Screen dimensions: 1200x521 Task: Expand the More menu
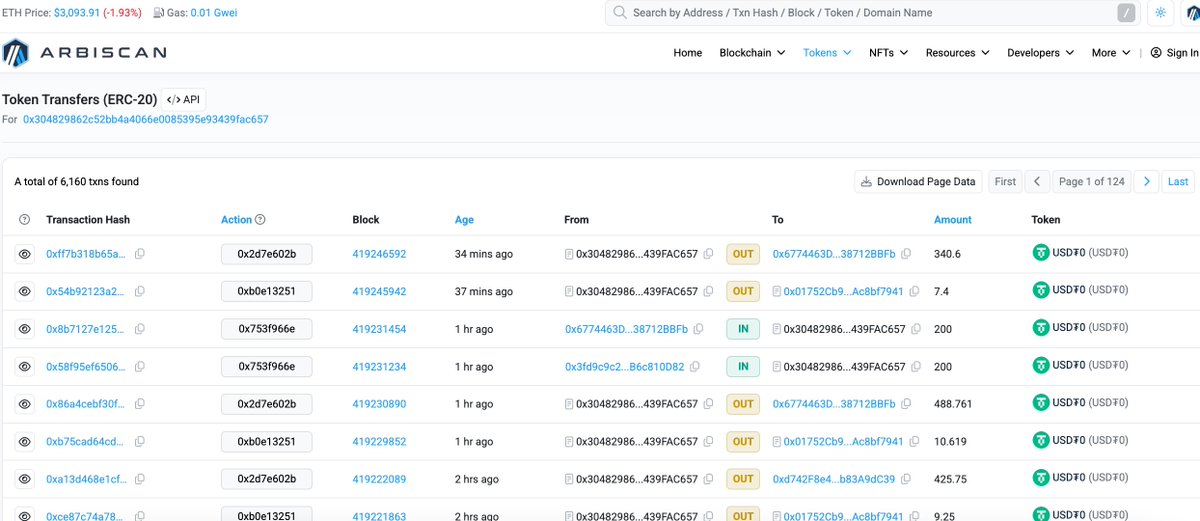tap(1111, 53)
